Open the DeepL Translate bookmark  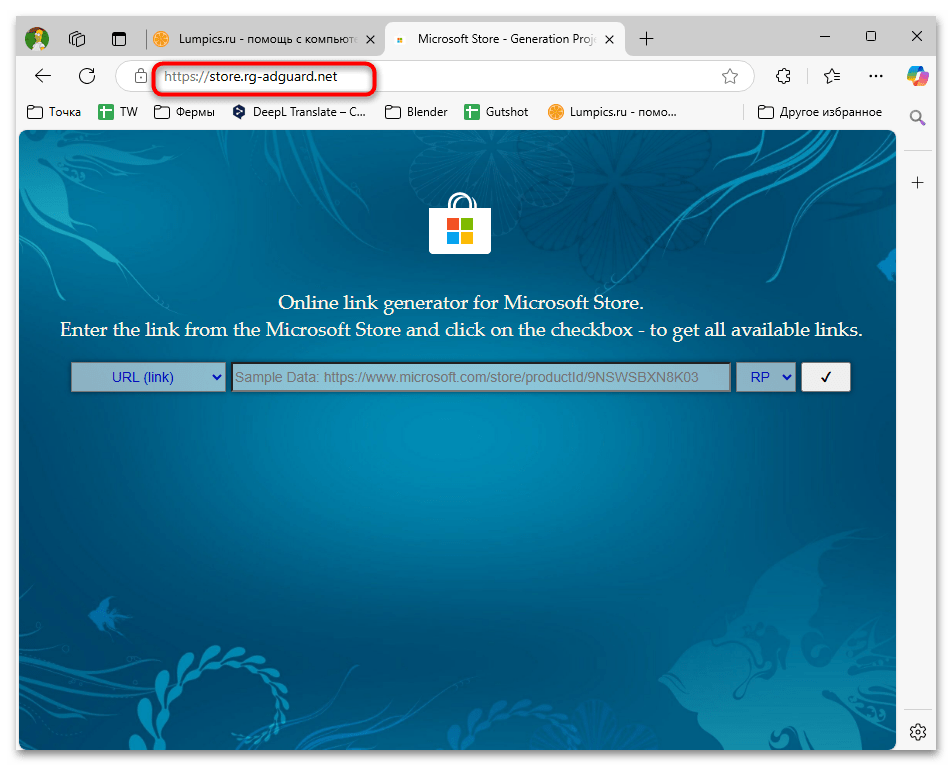299,112
